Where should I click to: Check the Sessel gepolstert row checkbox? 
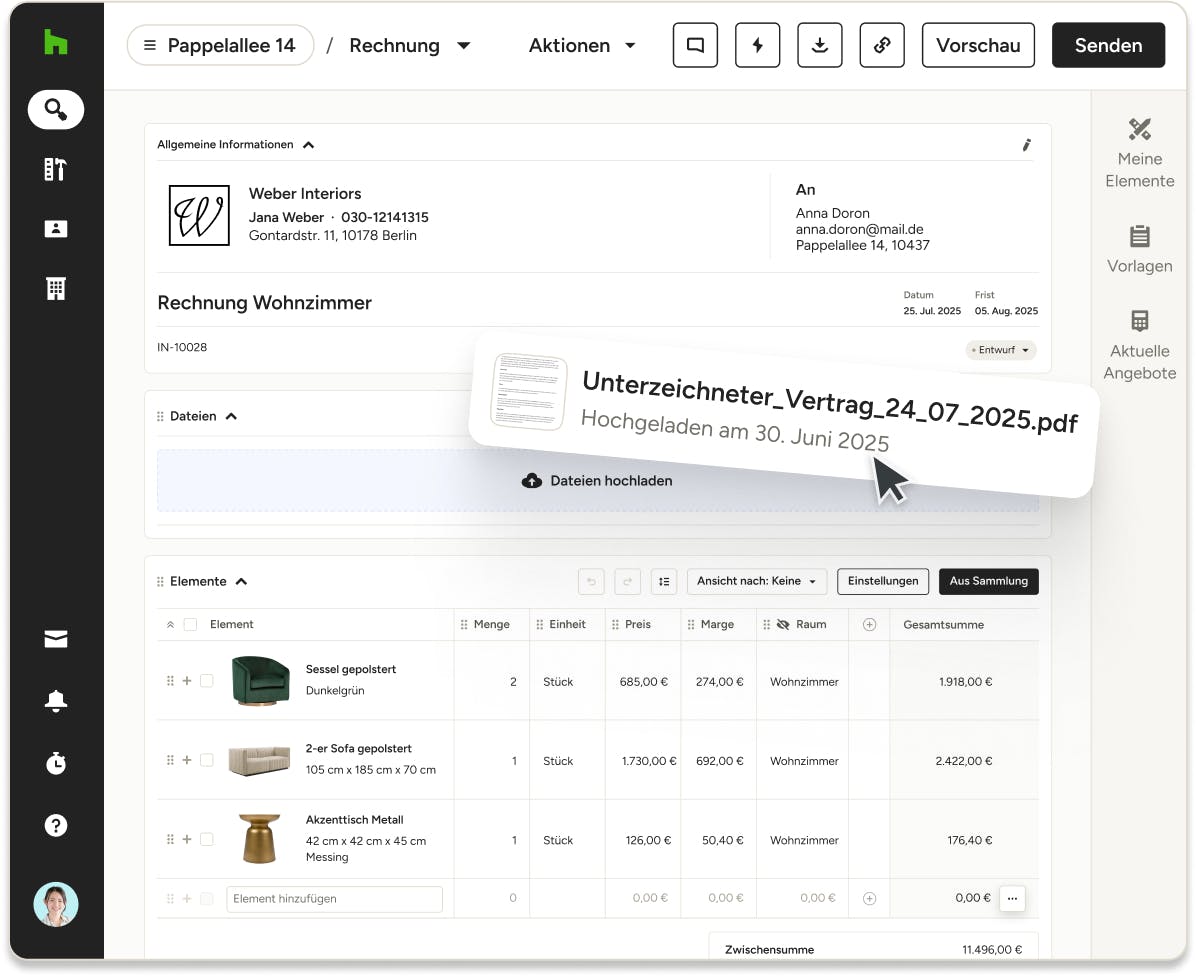click(207, 681)
